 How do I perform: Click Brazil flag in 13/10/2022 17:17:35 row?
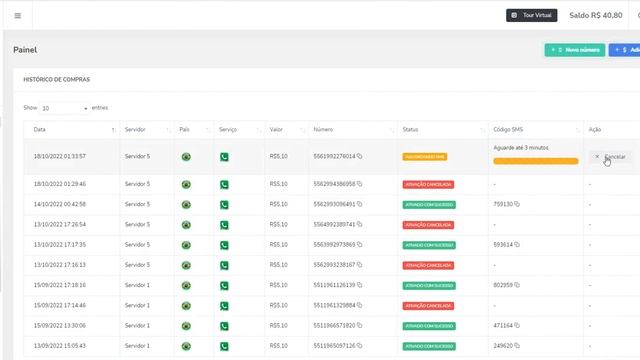coord(186,245)
